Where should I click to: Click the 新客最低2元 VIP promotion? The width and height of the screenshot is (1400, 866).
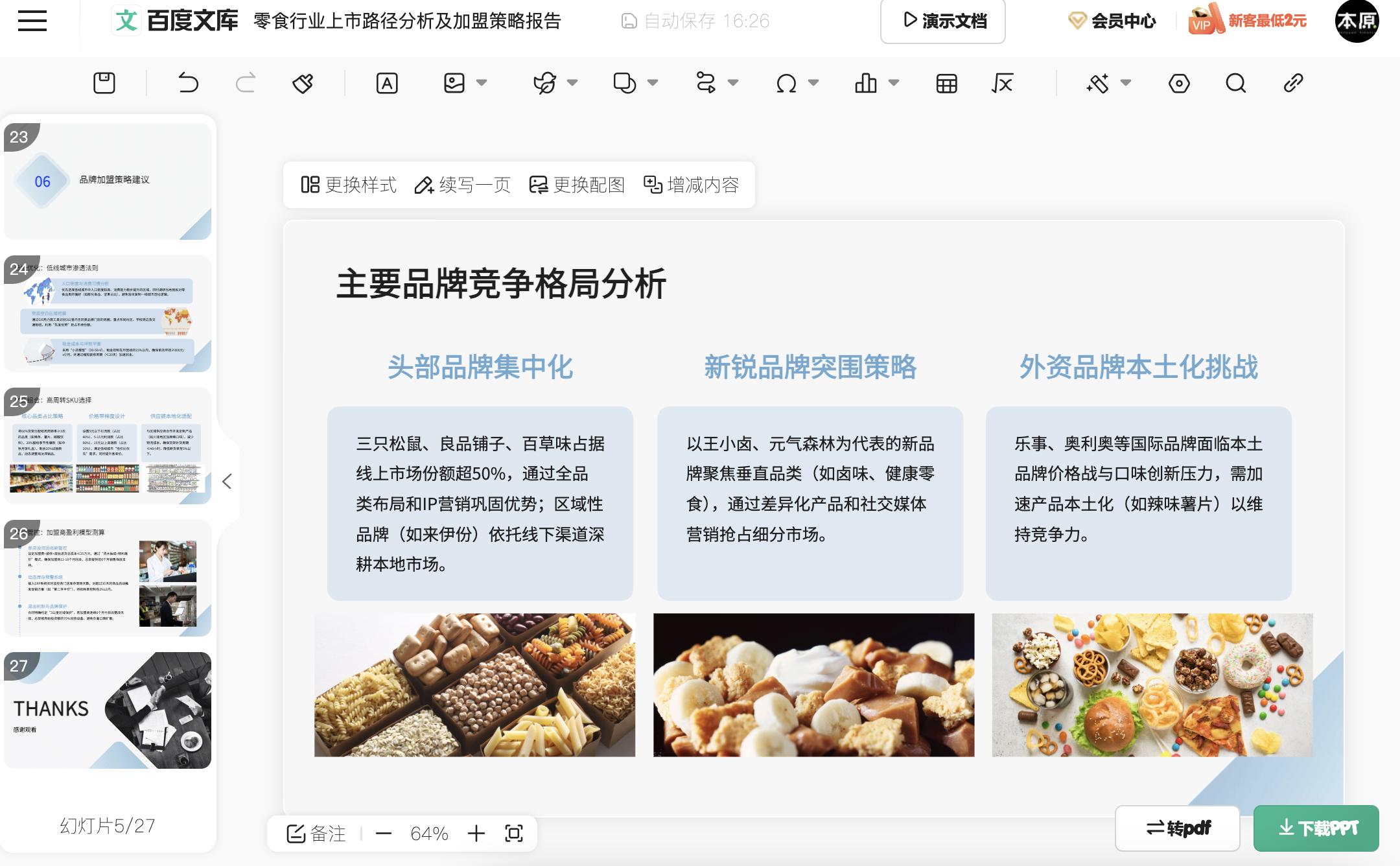[x=1248, y=19]
